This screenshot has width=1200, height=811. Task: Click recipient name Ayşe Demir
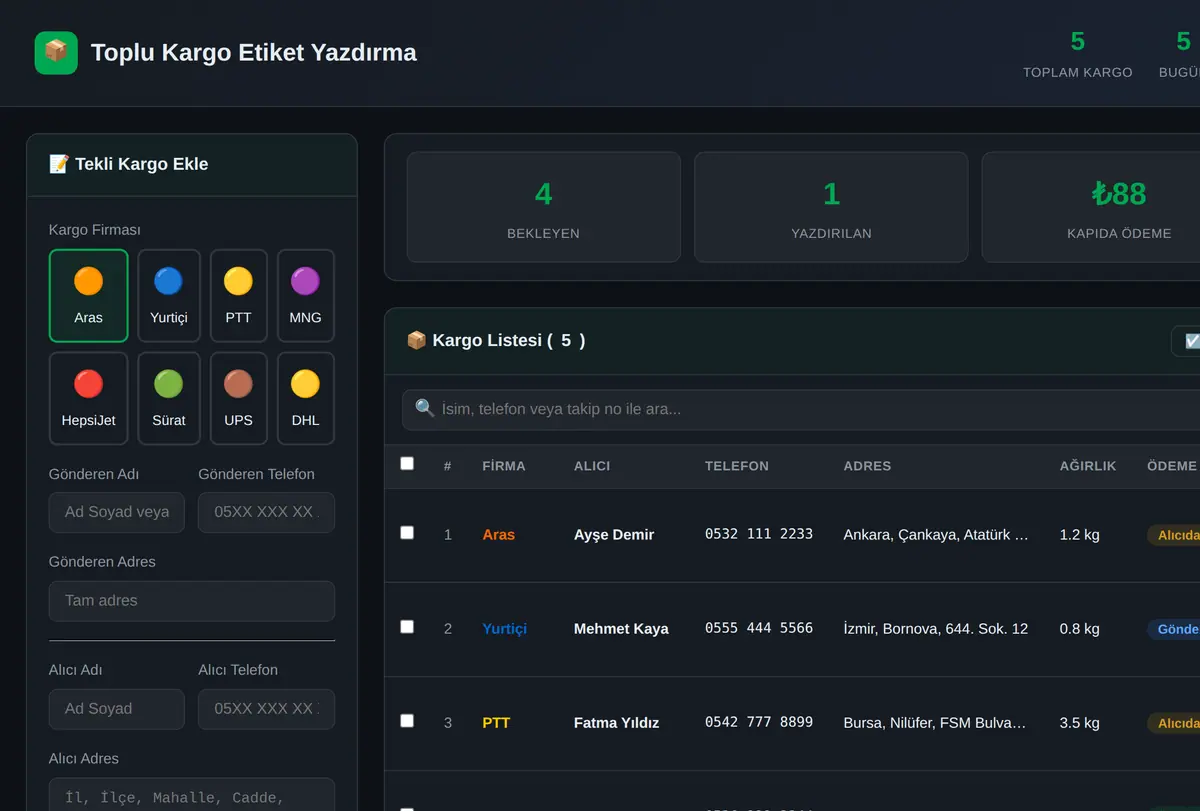[x=614, y=535]
